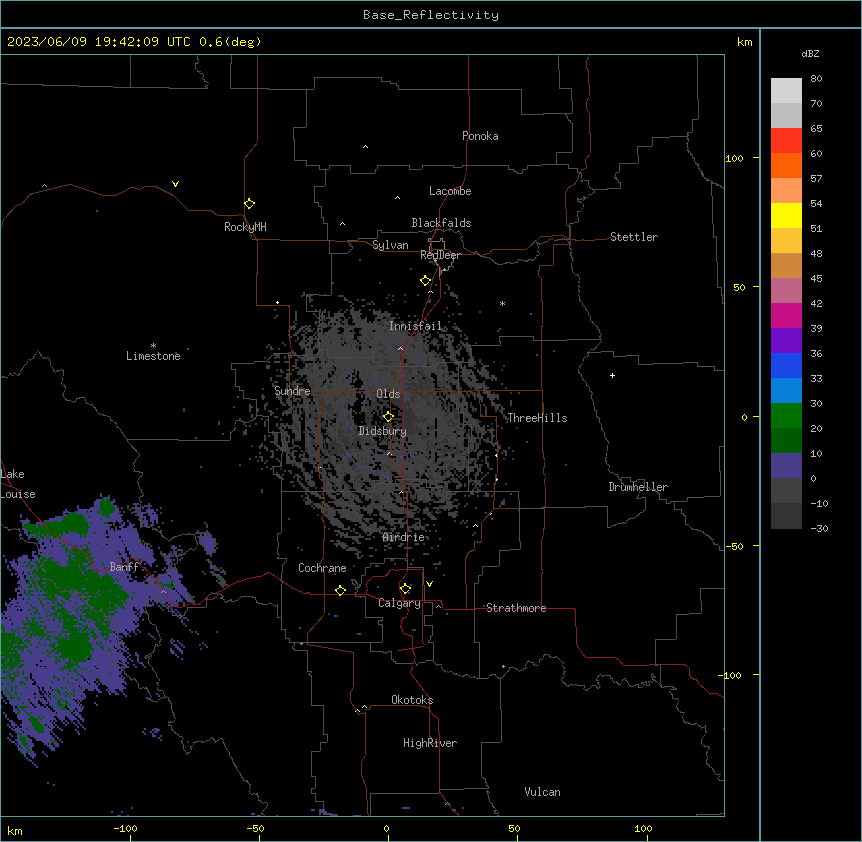862x842 pixels.
Task: Click the white plus marker north of Drumheller
Action: click(612, 375)
